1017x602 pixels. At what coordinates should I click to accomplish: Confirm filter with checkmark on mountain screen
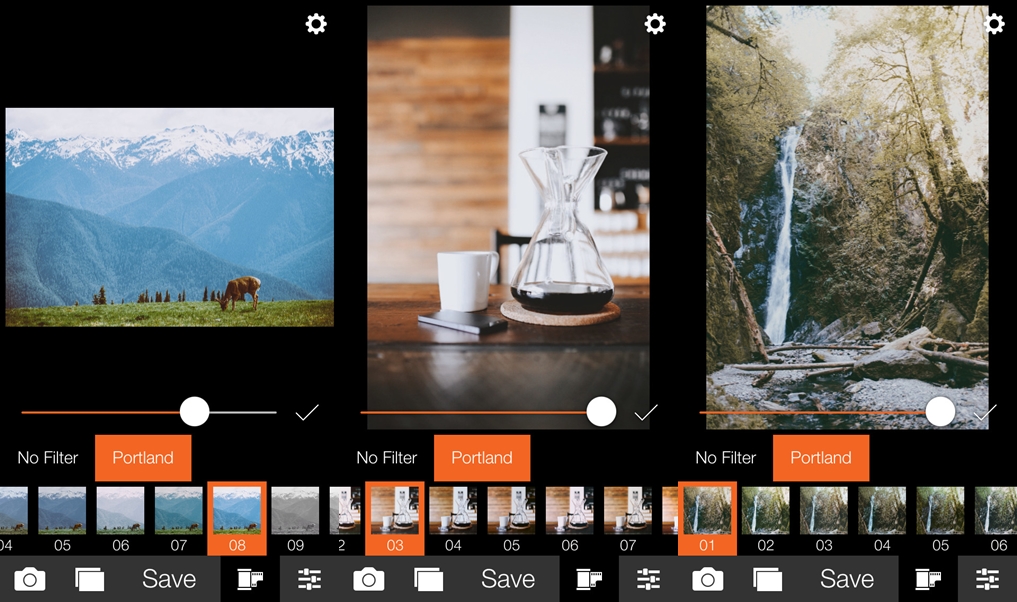(x=307, y=413)
